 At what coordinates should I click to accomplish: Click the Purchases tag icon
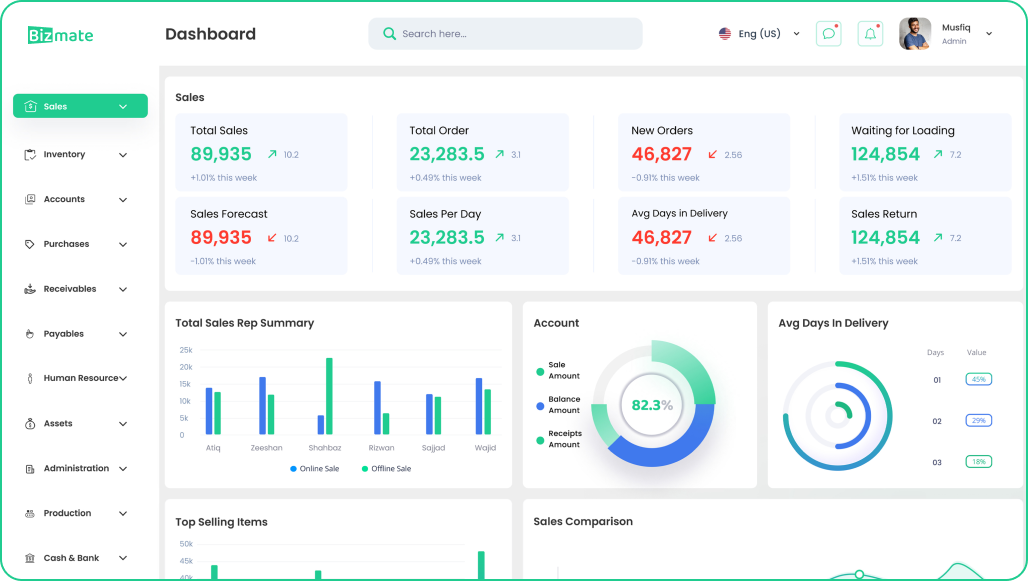[x=30, y=244]
